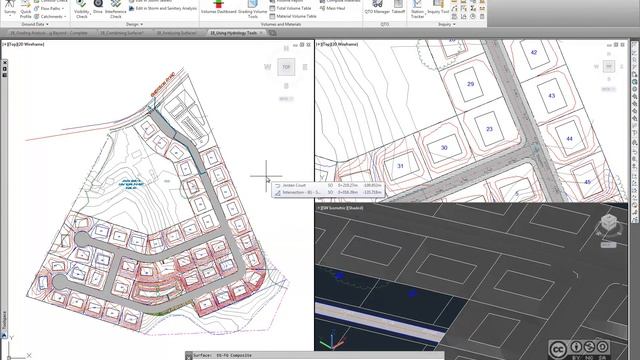Viewport: 640px width, 360px height.
Task: Click lot number 31 label
Action: 400,166
